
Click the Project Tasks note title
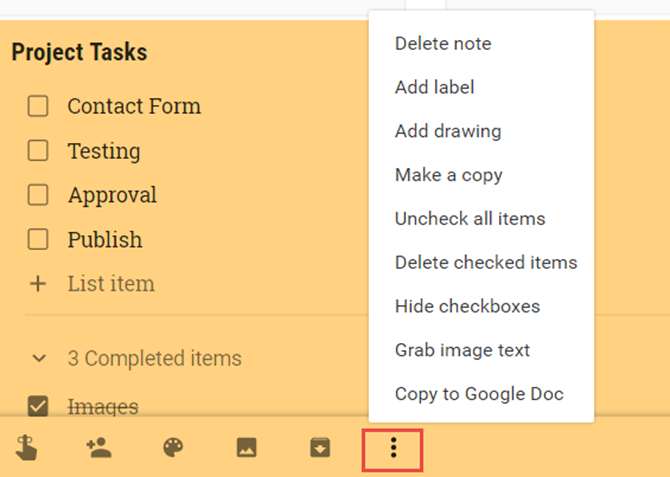(x=79, y=52)
